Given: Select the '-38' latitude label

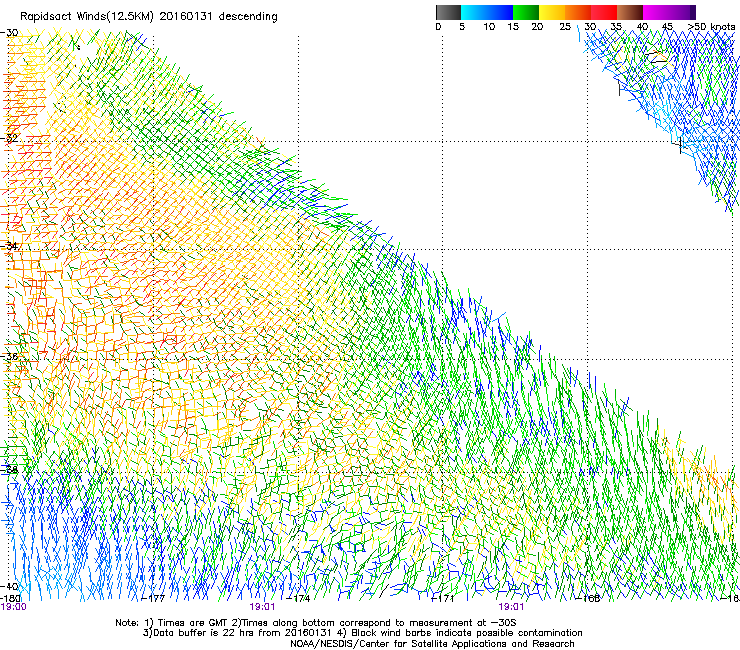Looking at the screenshot, I should [9, 470].
